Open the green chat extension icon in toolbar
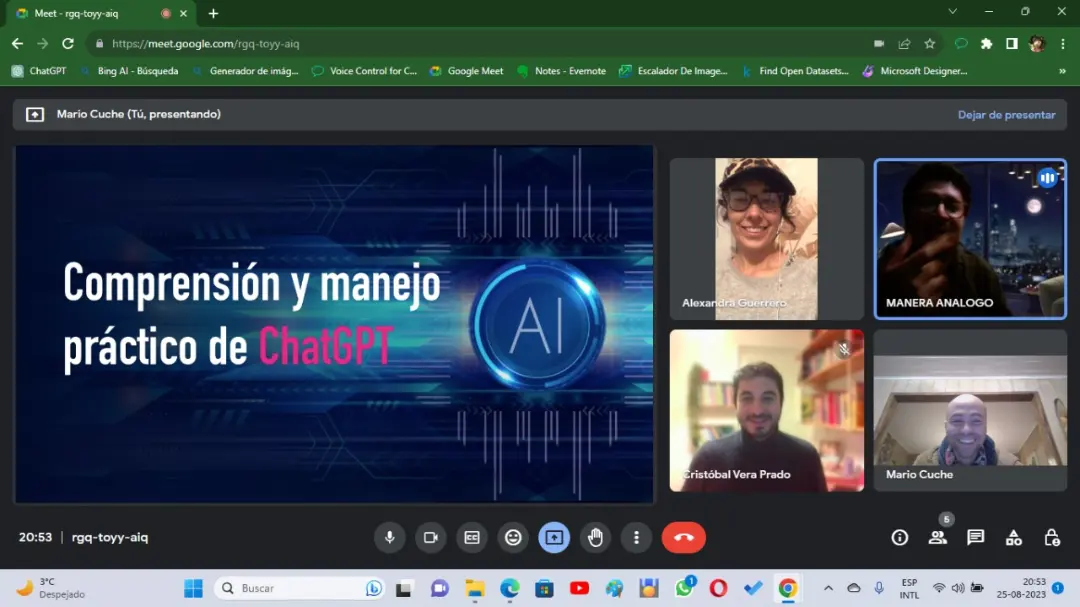This screenshot has width=1080, height=607. 961,43
